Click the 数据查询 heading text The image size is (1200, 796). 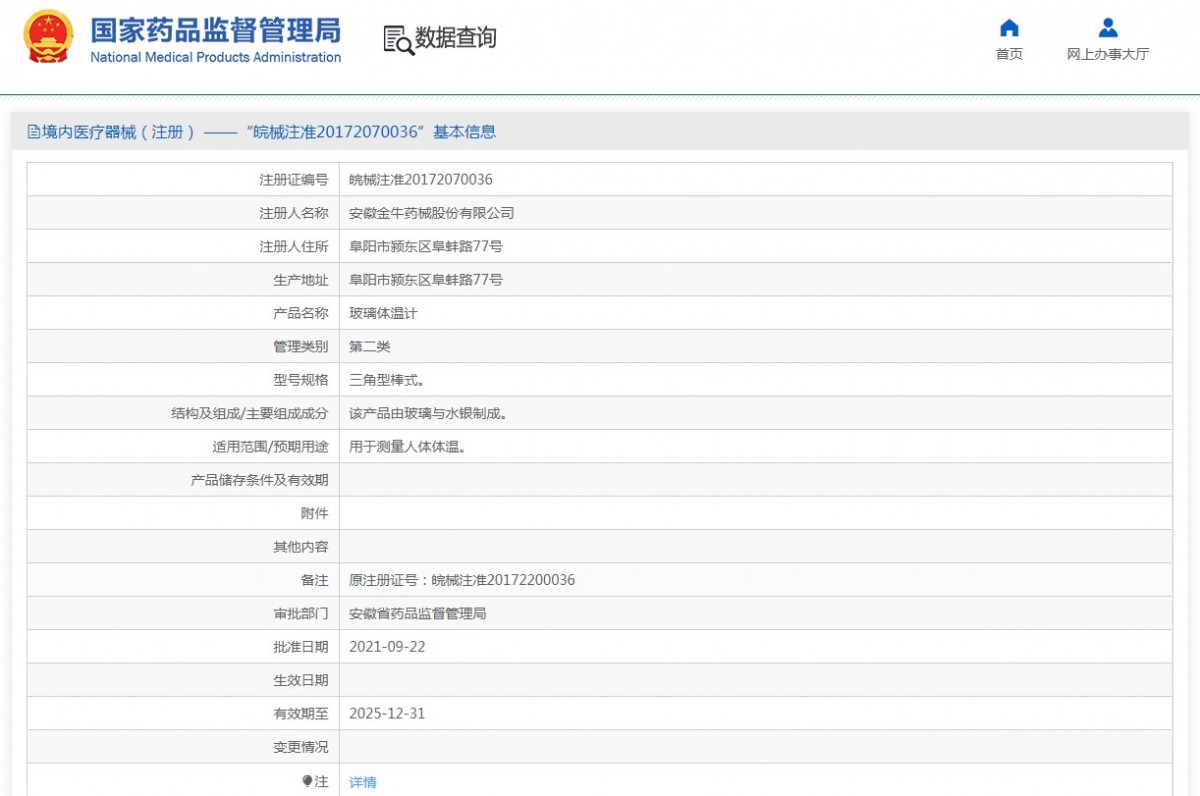pos(456,38)
